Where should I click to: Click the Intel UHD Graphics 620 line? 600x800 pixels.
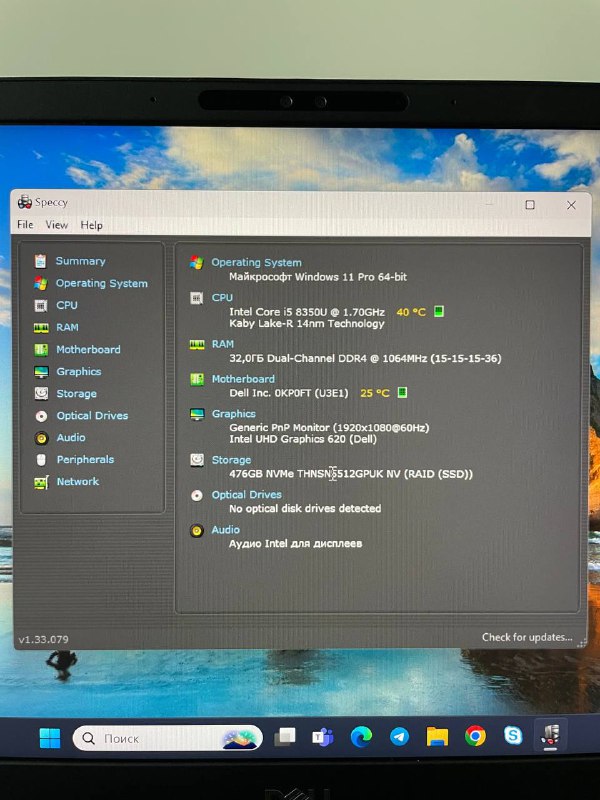coord(303,439)
